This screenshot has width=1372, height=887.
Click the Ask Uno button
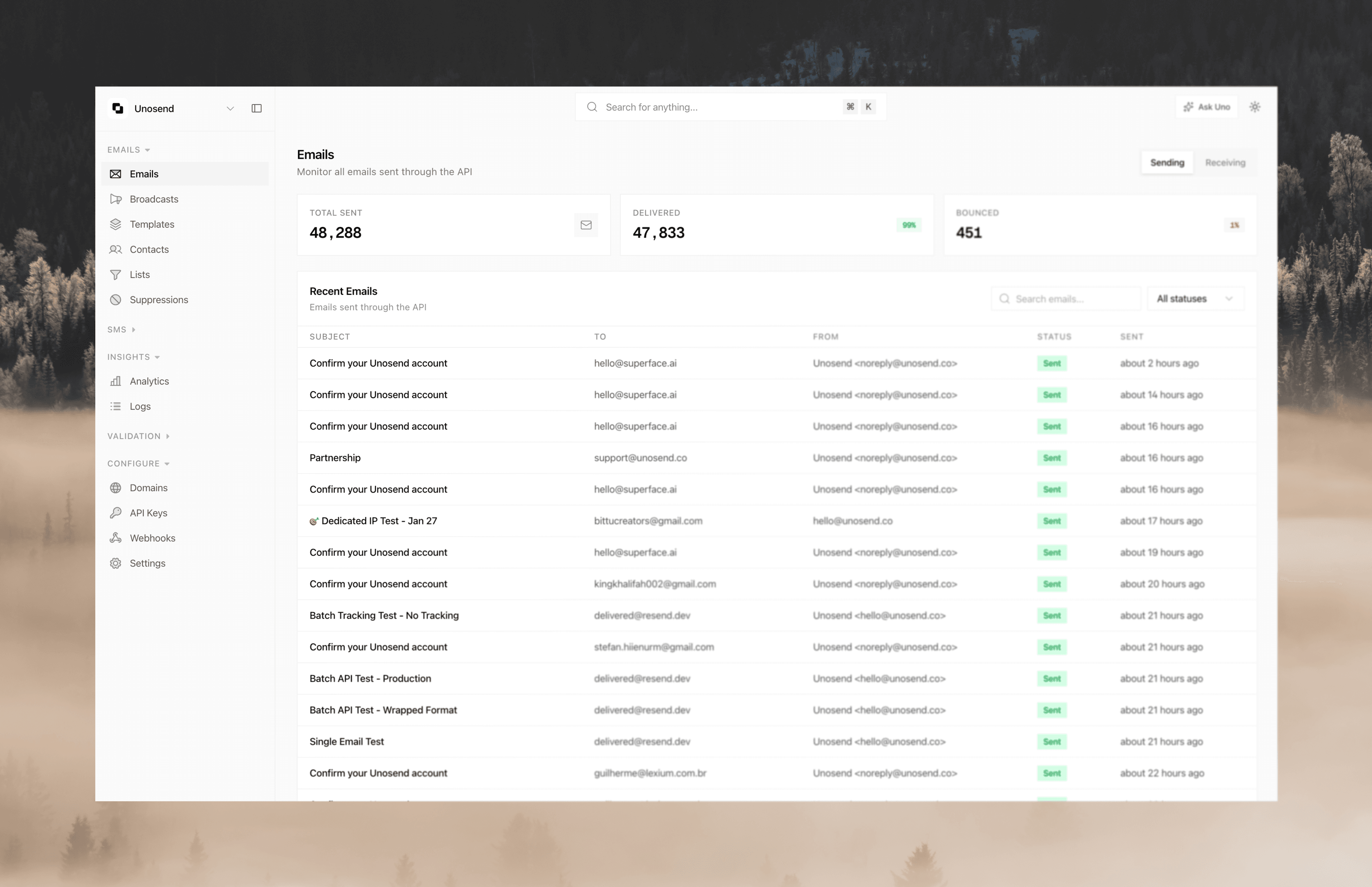pos(1207,106)
